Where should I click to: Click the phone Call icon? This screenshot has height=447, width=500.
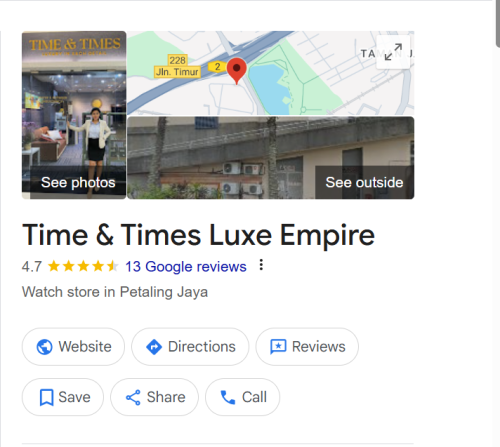pyautogui.click(x=228, y=397)
